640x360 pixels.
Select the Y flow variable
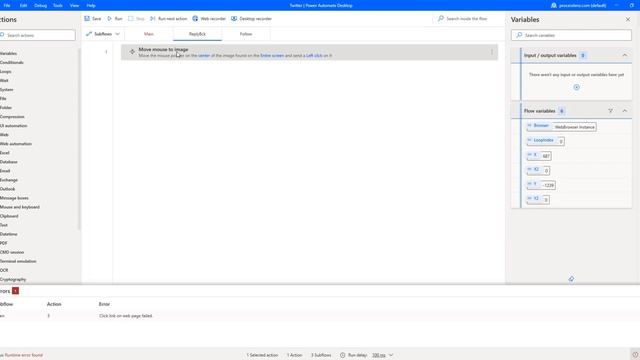[x=541, y=184]
